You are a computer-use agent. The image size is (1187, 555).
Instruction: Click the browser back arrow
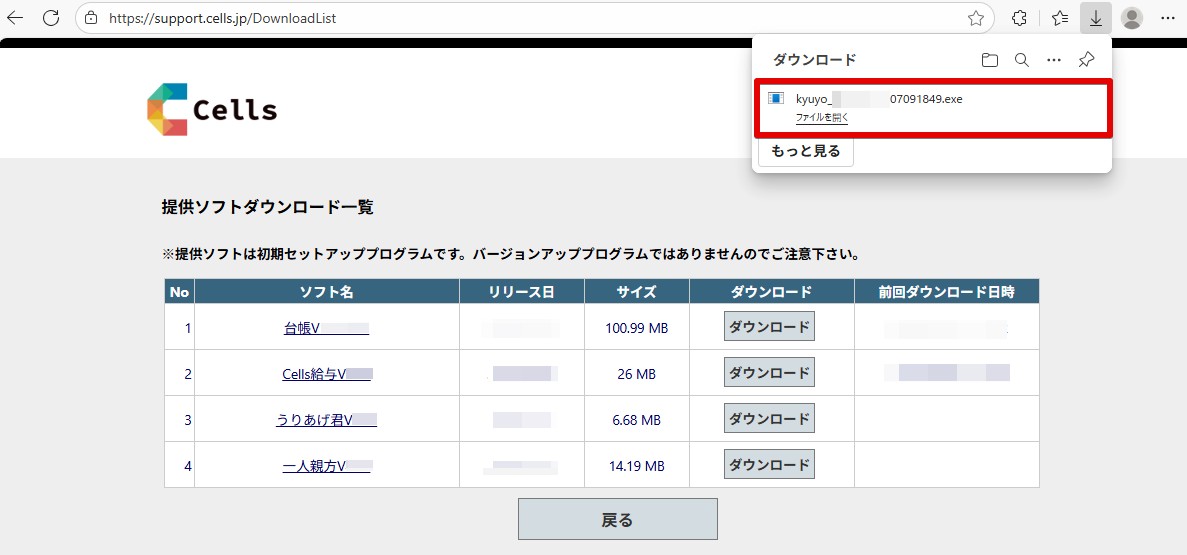(x=15, y=18)
